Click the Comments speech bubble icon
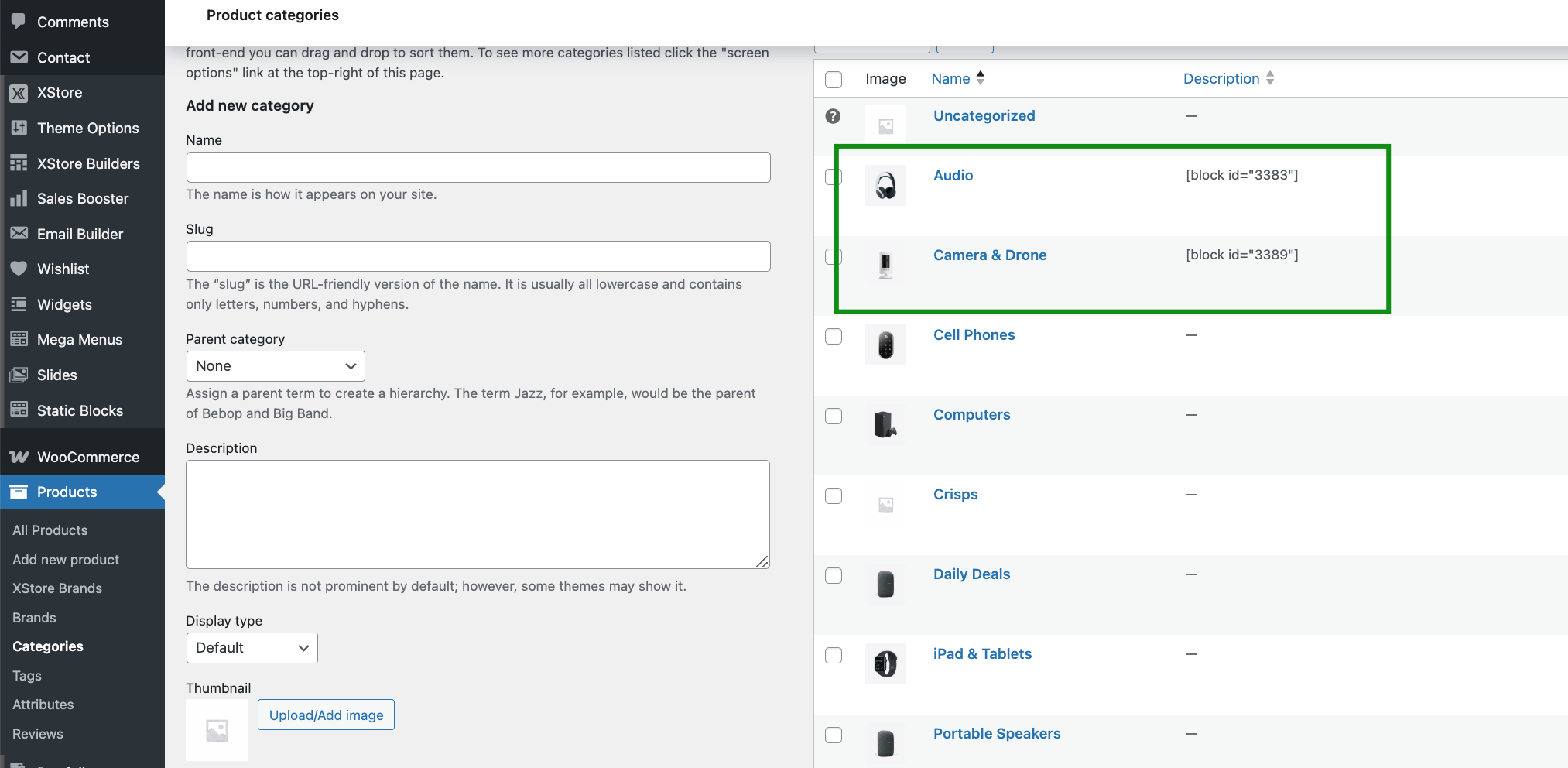This screenshot has width=1568, height=768. 19,22
